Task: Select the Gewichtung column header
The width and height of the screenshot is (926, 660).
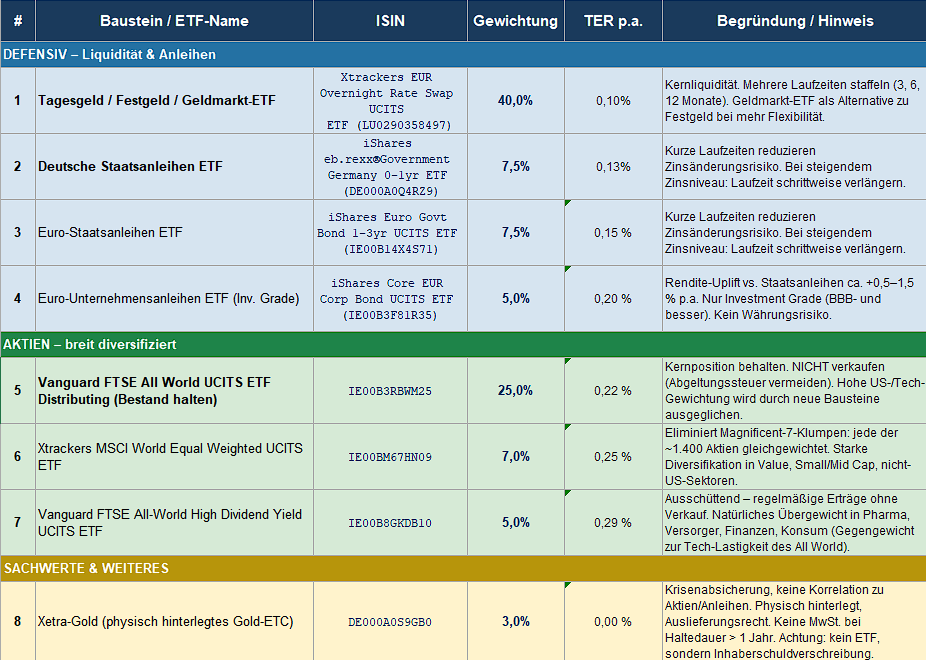Action: (x=516, y=21)
